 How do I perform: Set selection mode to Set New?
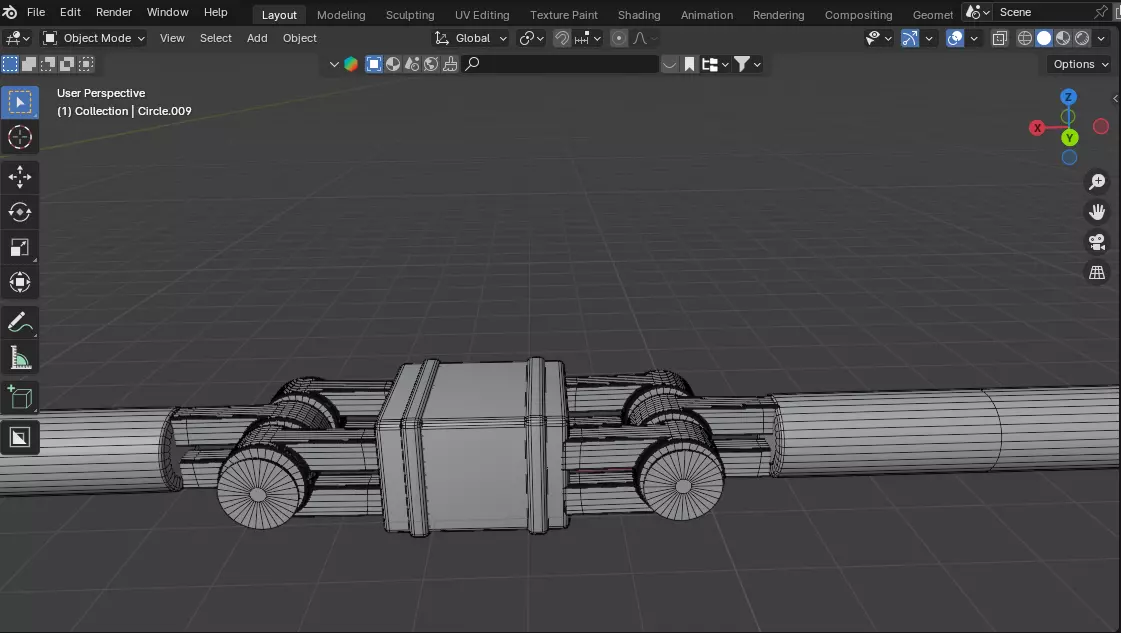10,64
